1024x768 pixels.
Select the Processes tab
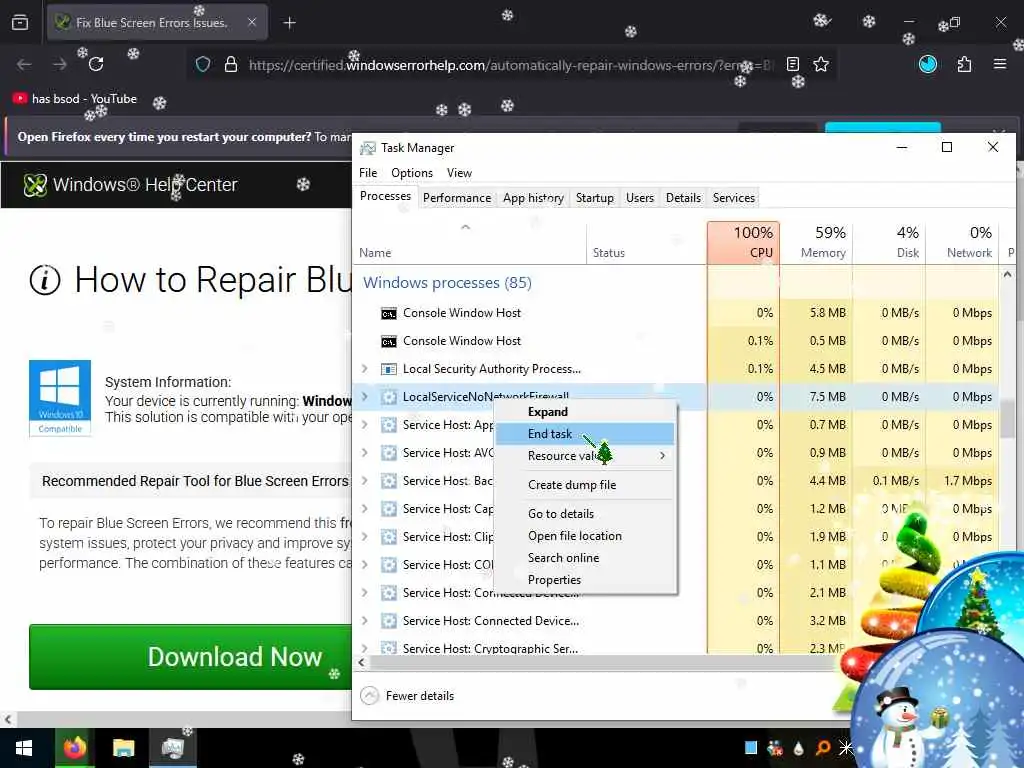[x=385, y=196]
